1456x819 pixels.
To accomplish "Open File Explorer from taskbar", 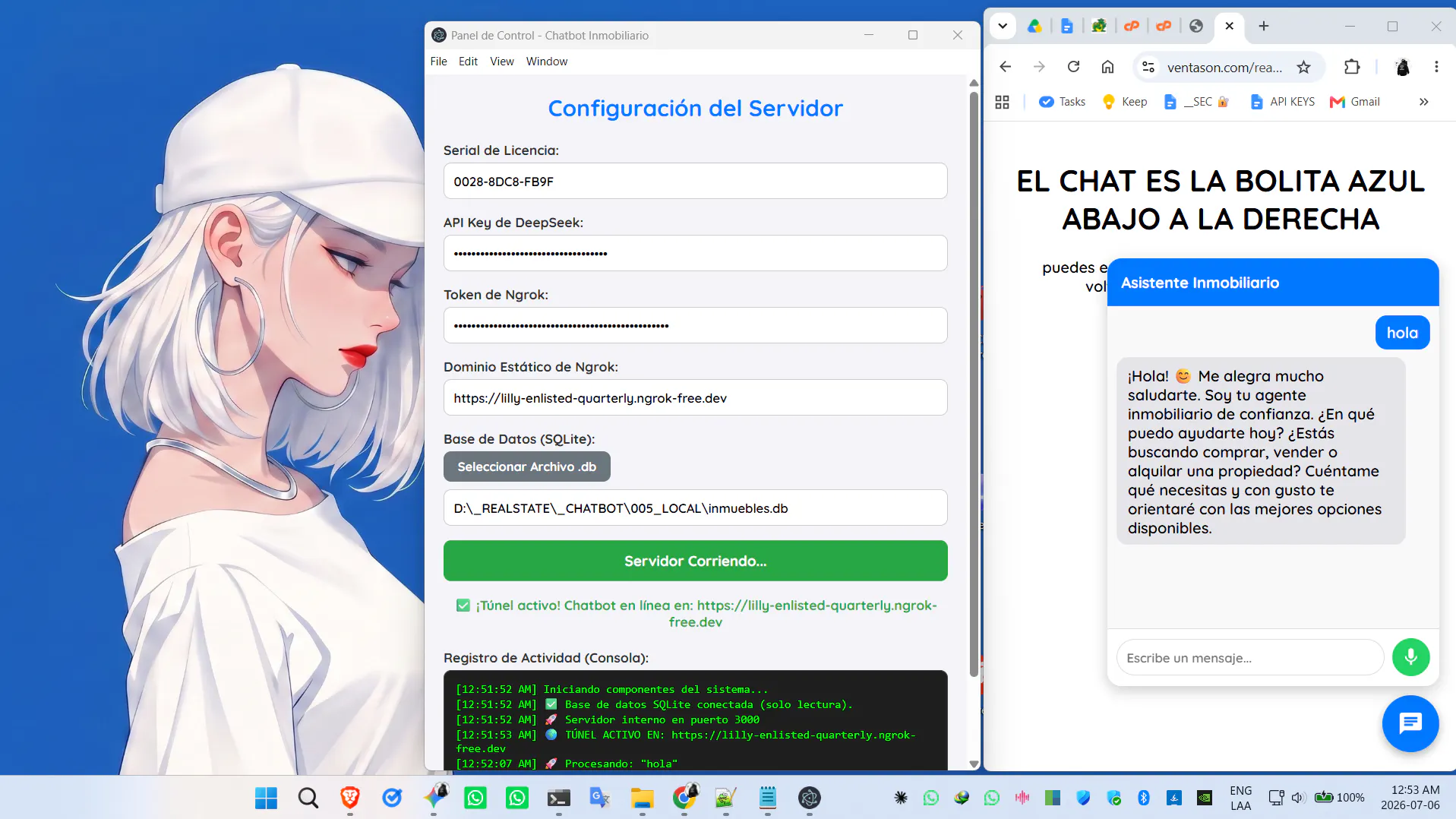I will coord(643,798).
